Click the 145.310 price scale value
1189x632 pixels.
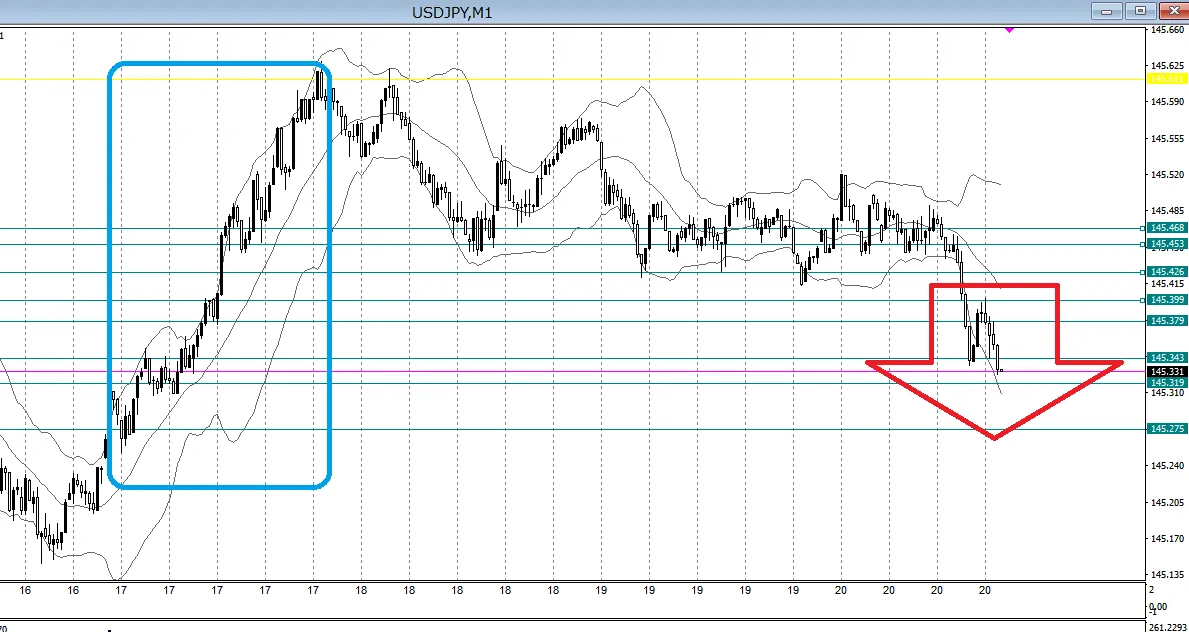tap(1168, 393)
